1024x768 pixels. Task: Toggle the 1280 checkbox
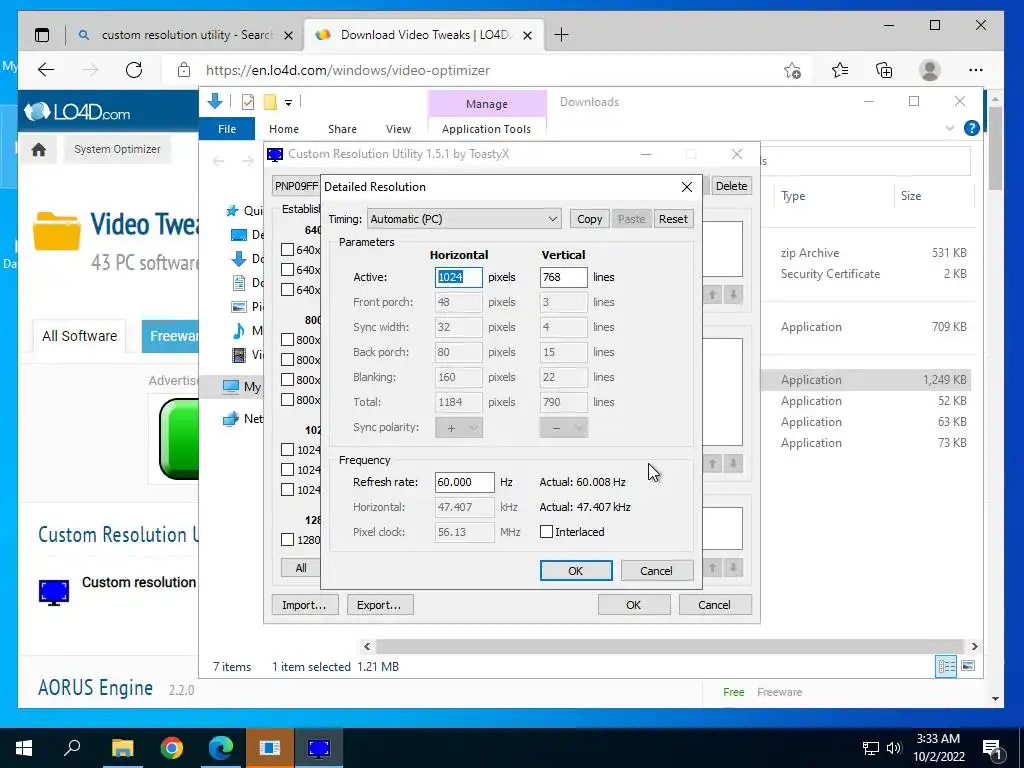[287, 539]
